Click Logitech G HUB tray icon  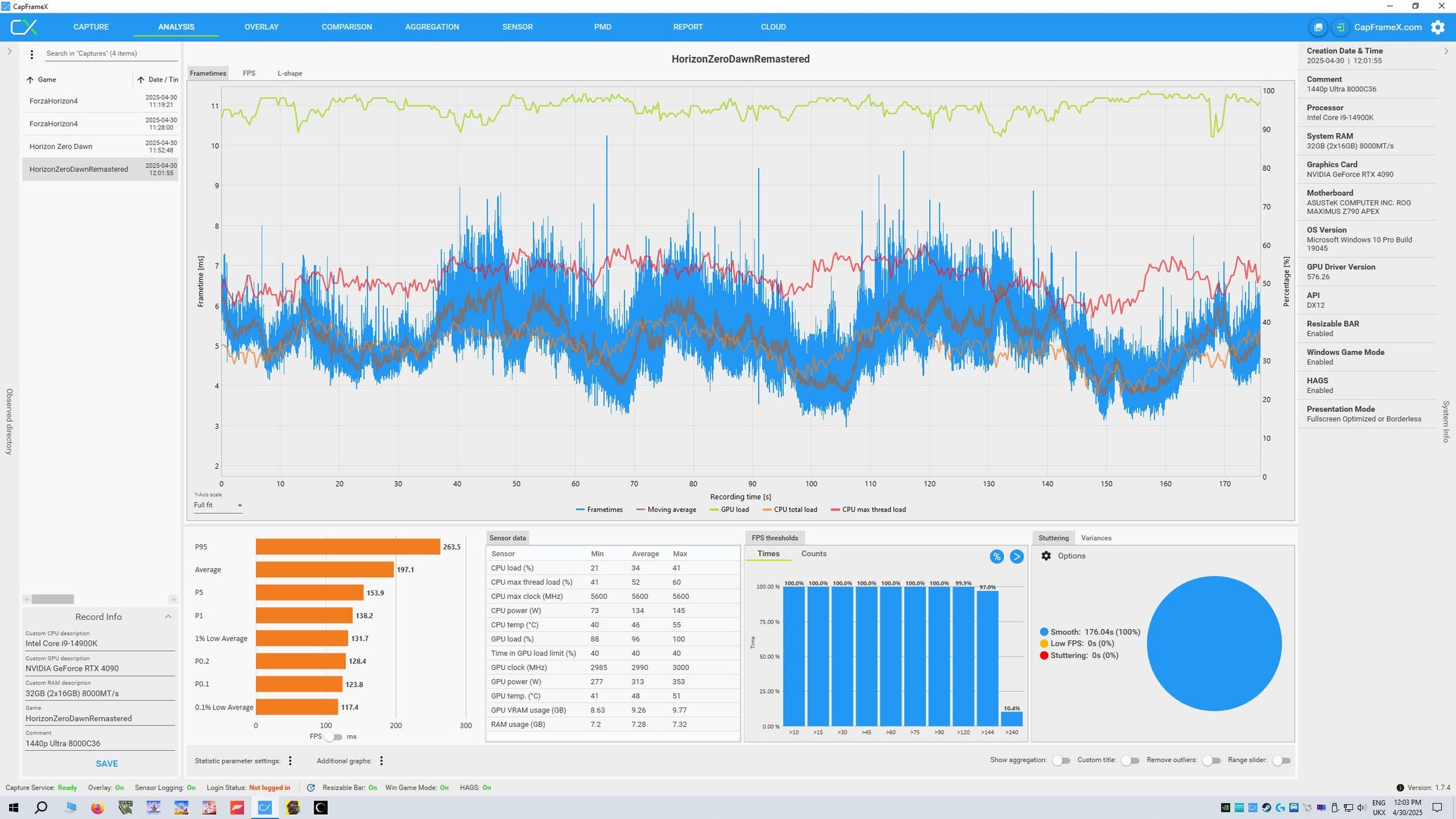[x=1280, y=808]
